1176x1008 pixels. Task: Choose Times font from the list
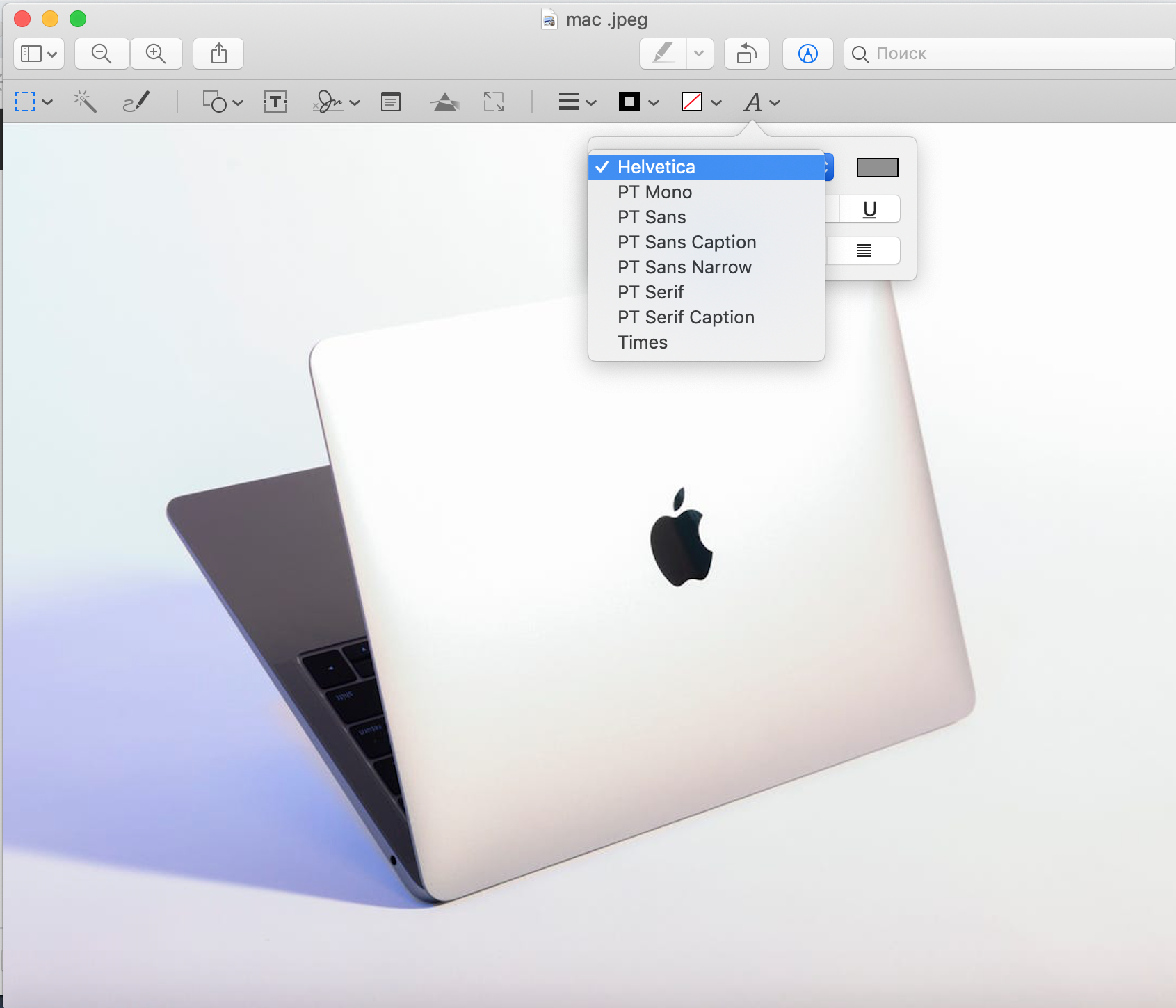[707, 343]
